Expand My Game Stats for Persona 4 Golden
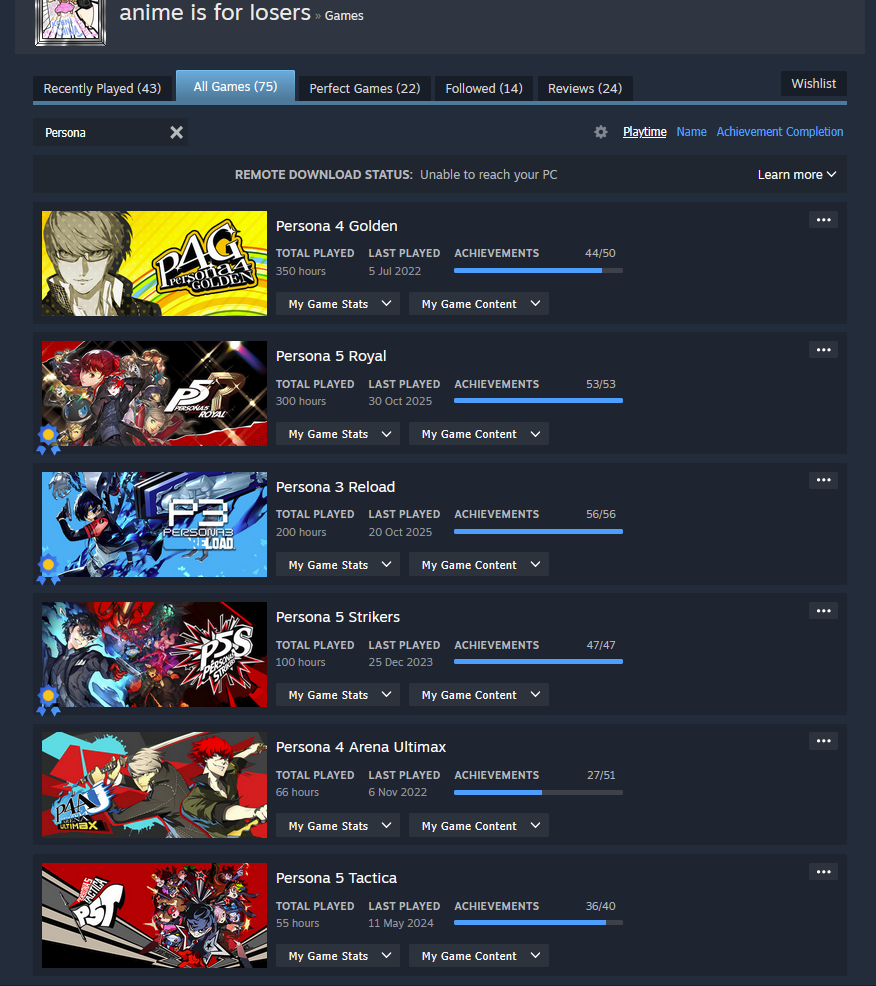 pyautogui.click(x=338, y=304)
